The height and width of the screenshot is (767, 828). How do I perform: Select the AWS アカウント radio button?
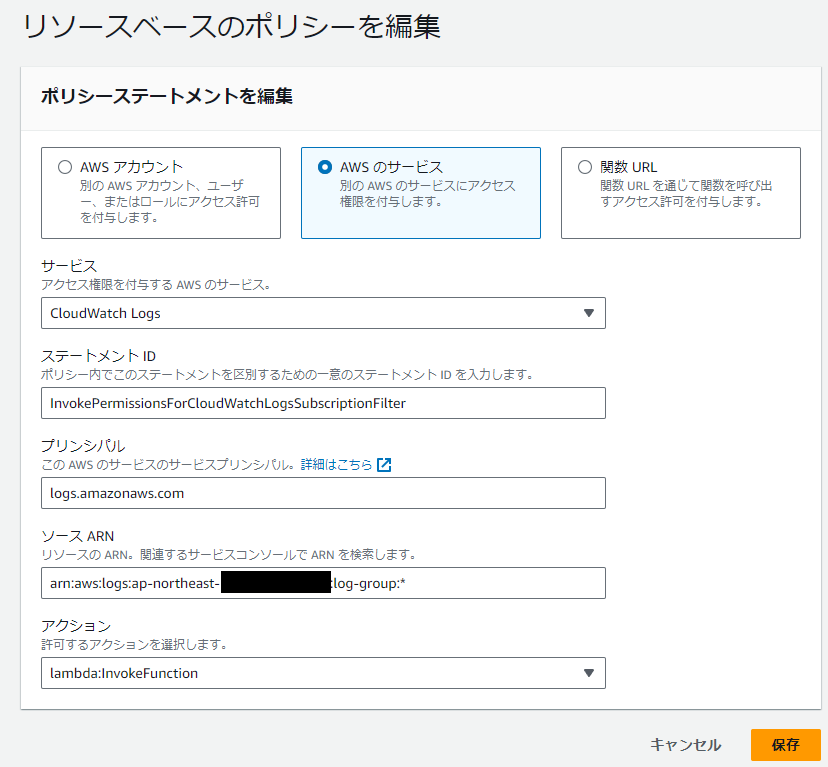pos(62,167)
